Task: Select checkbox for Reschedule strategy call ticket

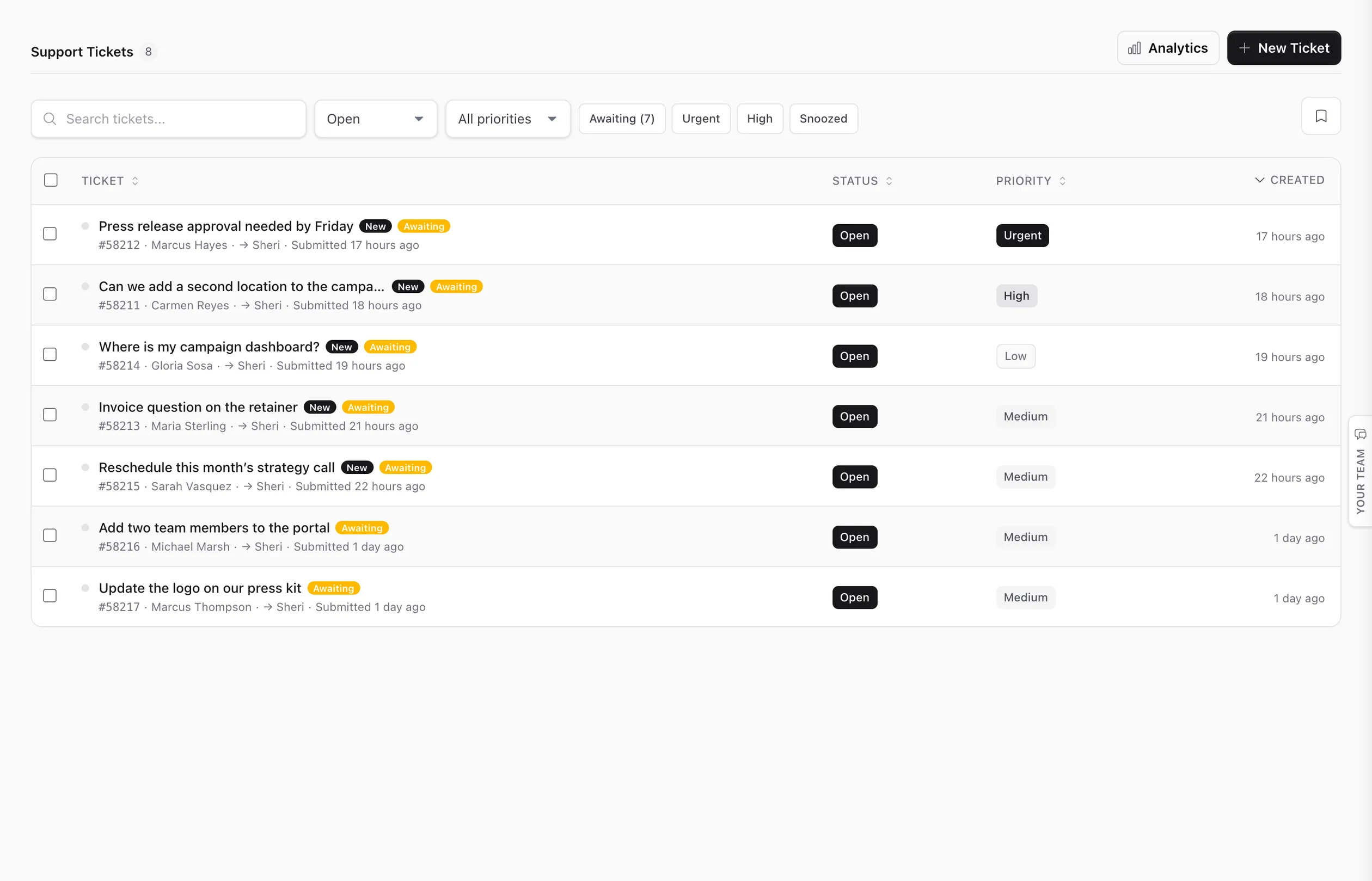Action: 51,476
